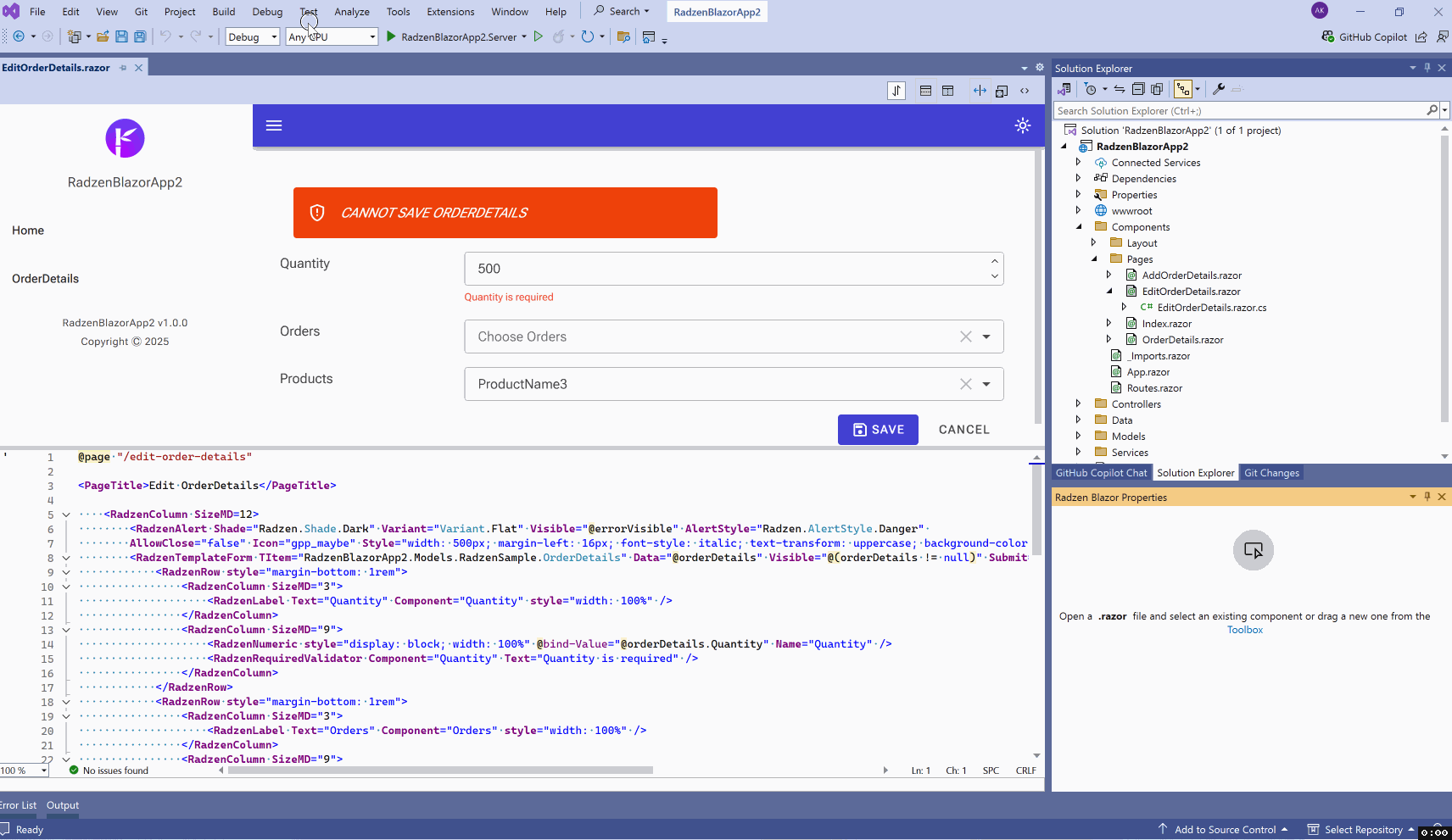Switch to the Git Changes tab
This screenshot has width=1452, height=840.
point(1271,473)
